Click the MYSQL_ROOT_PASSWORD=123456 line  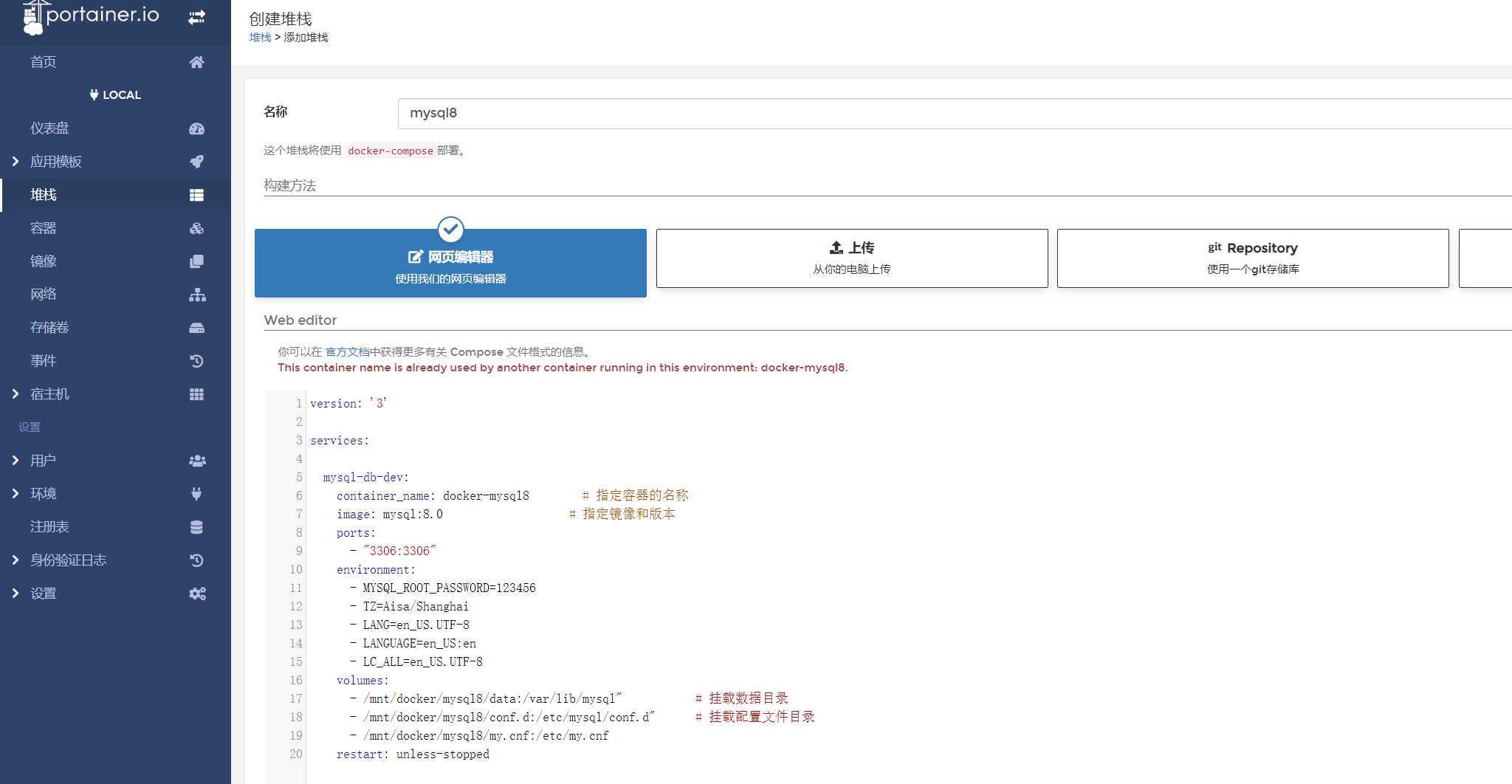tap(450, 588)
